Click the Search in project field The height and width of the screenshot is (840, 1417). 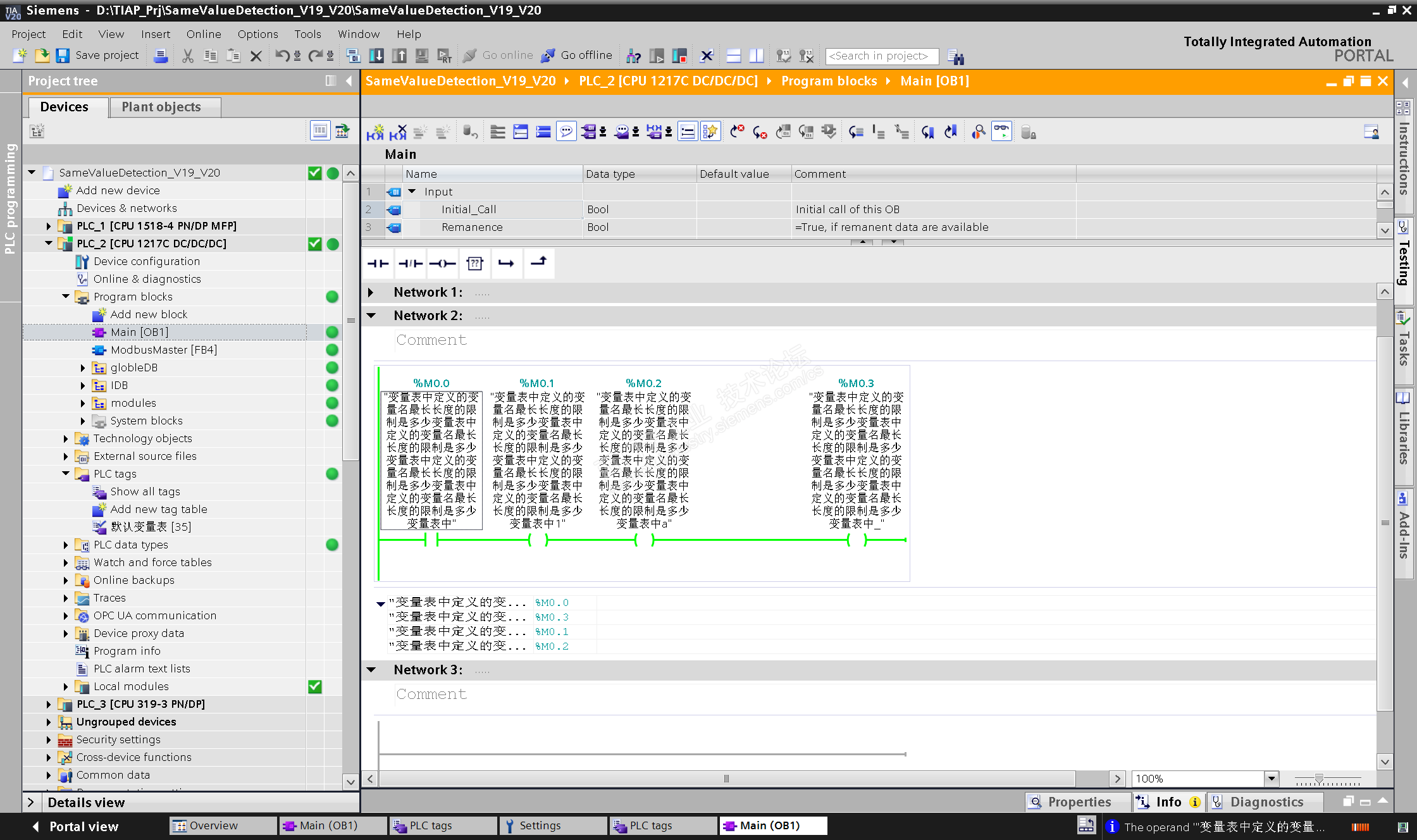pyautogui.click(x=881, y=56)
